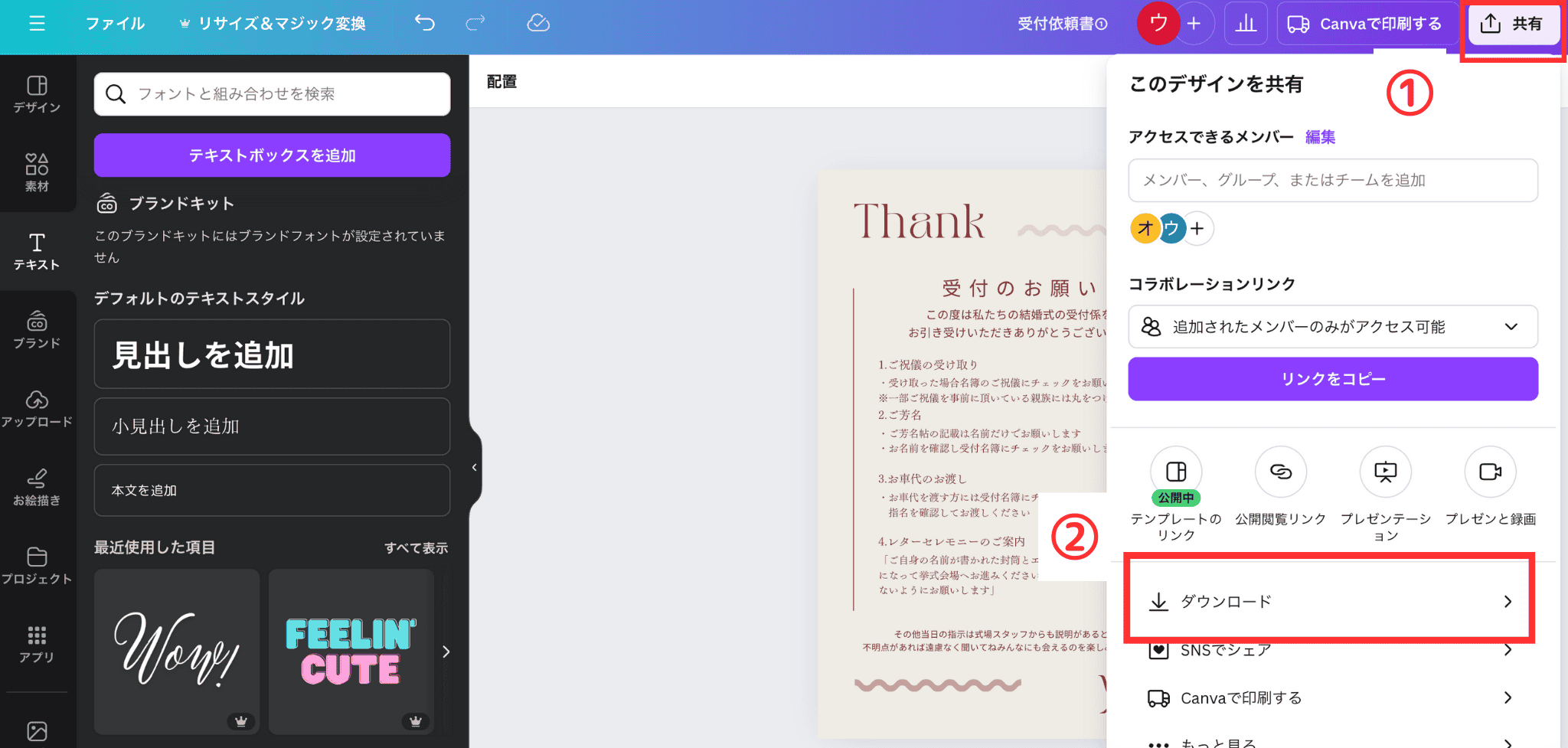Click the プレゼンと録画 camera icon
Viewport: 1568px width, 748px height.
tap(1490, 472)
